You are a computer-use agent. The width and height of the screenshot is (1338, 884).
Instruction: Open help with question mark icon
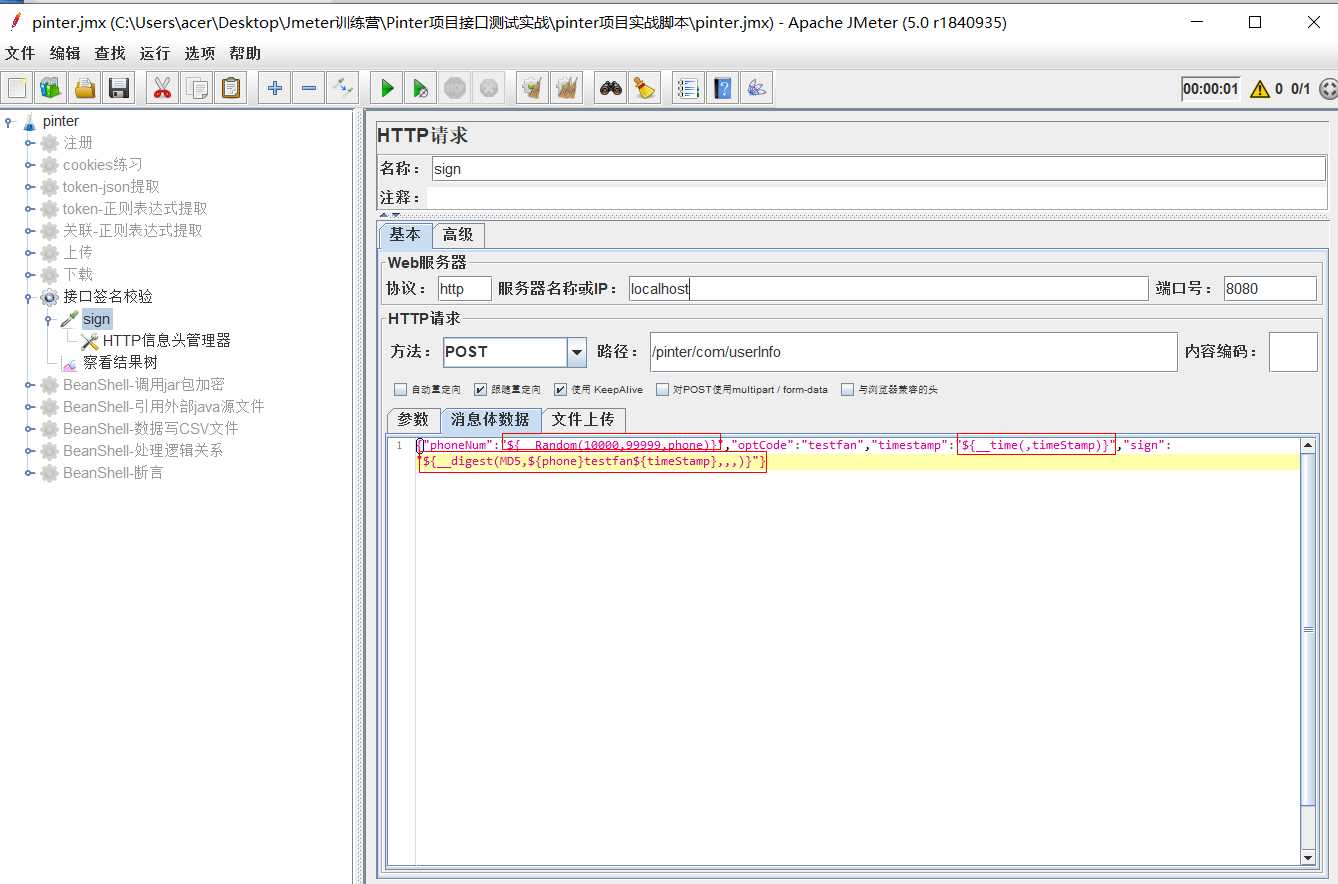click(722, 88)
